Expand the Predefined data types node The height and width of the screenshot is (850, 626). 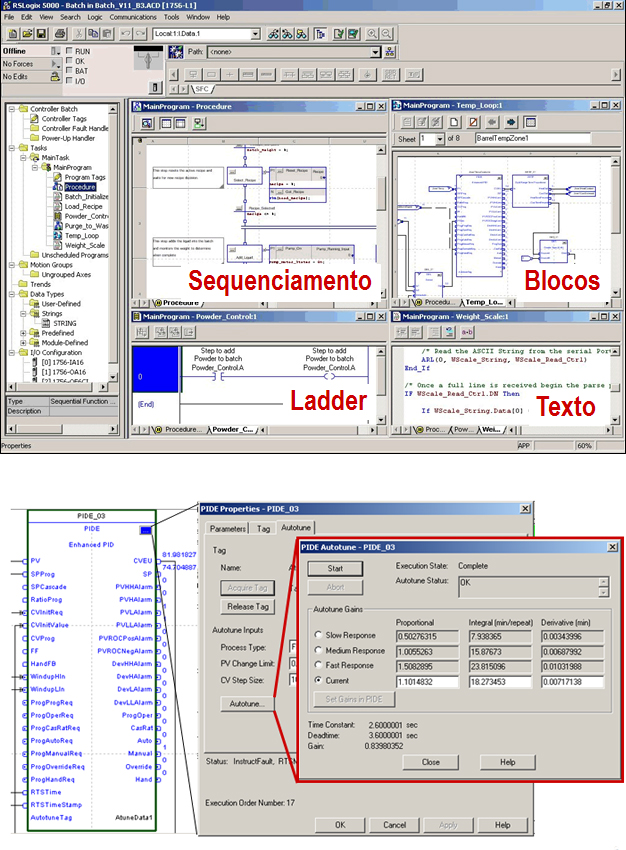point(23,333)
